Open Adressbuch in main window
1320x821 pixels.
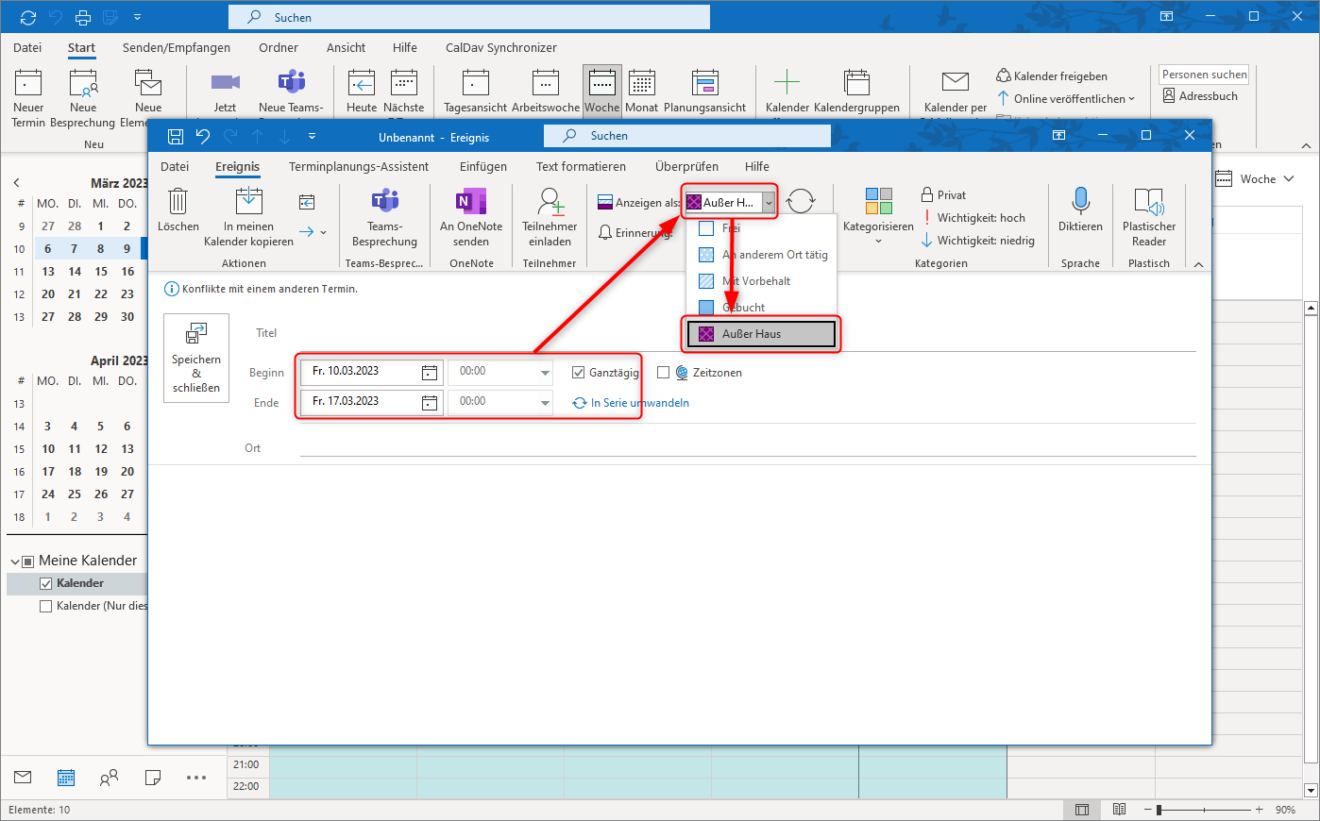(x=1200, y=96)
